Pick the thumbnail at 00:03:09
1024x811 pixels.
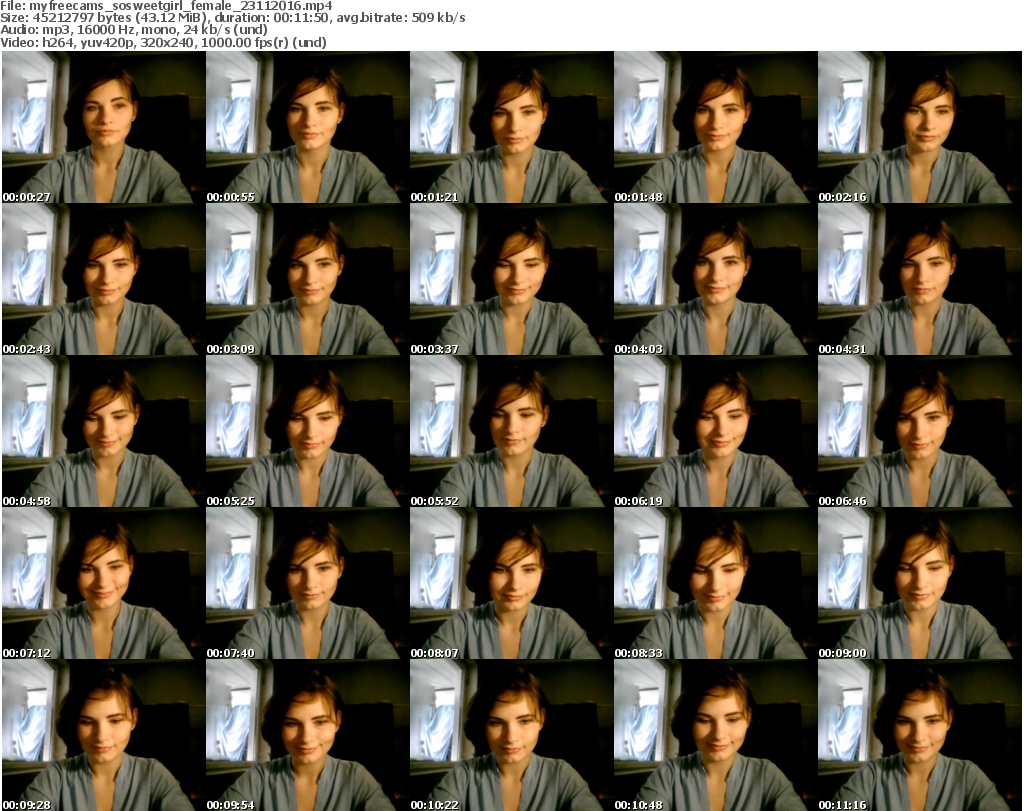[x=308, y=279]
